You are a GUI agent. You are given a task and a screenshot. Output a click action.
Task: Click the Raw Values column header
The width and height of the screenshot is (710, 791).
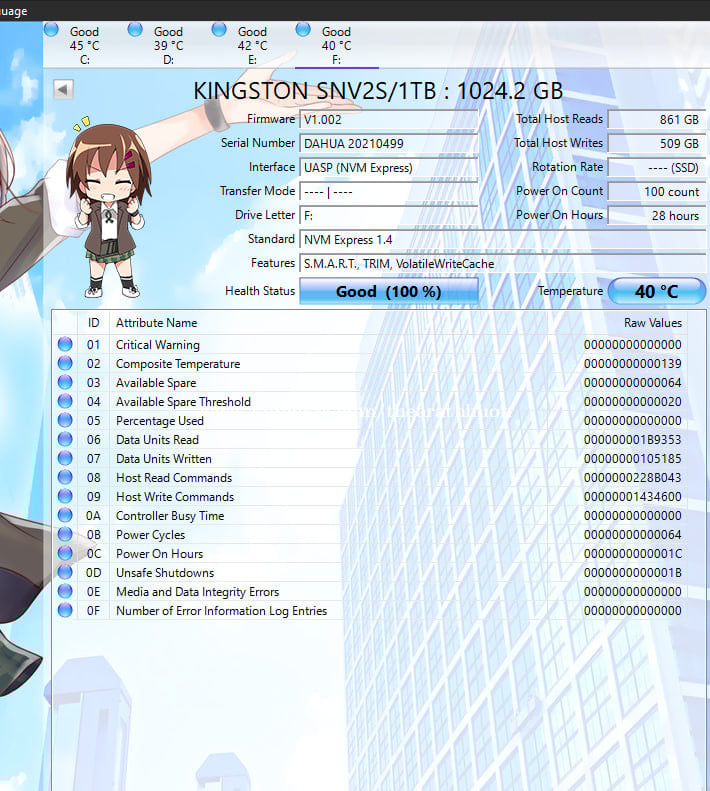click(x=652, y=323)
